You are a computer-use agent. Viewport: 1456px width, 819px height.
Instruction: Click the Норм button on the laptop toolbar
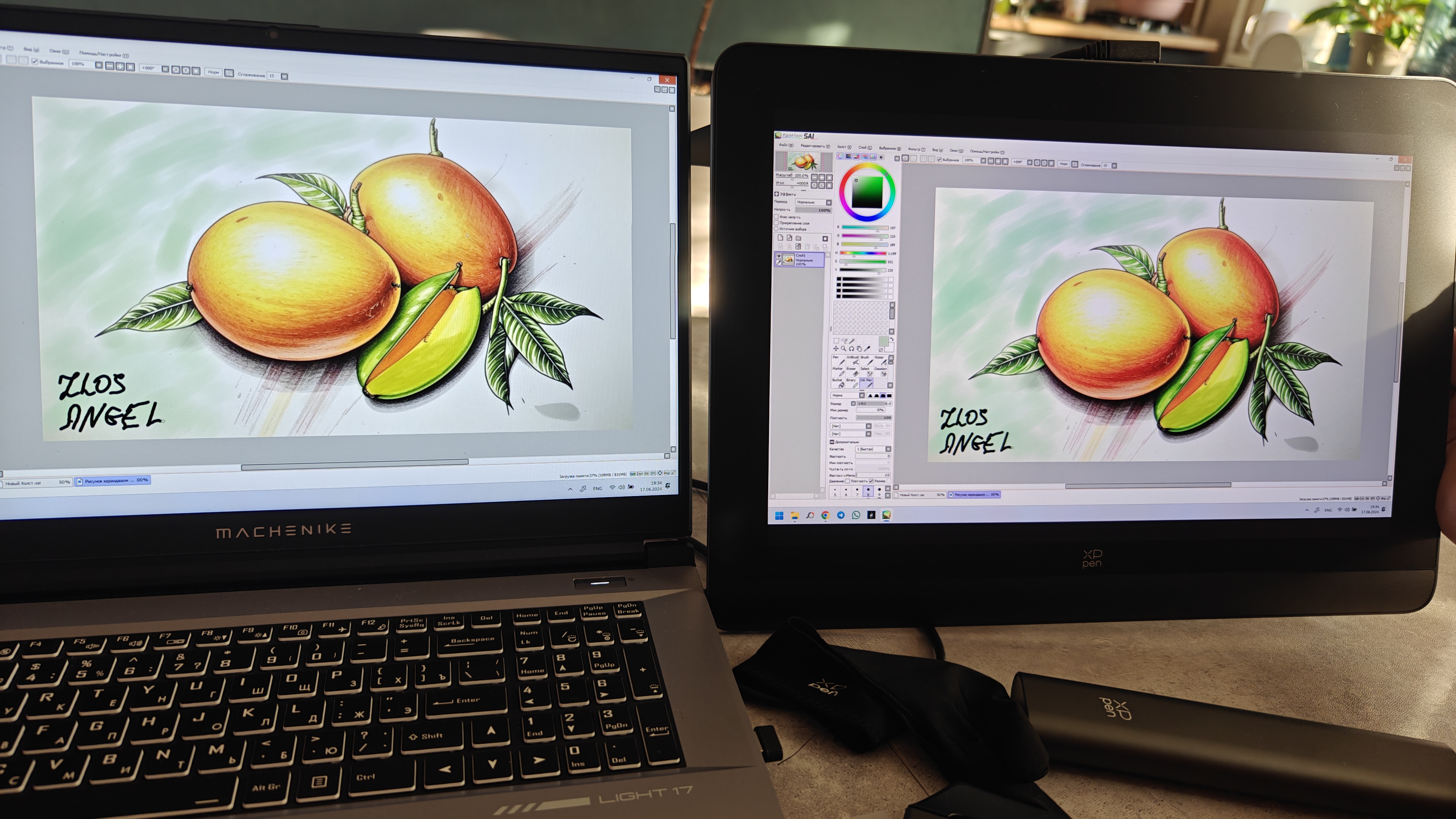[213, 72]
